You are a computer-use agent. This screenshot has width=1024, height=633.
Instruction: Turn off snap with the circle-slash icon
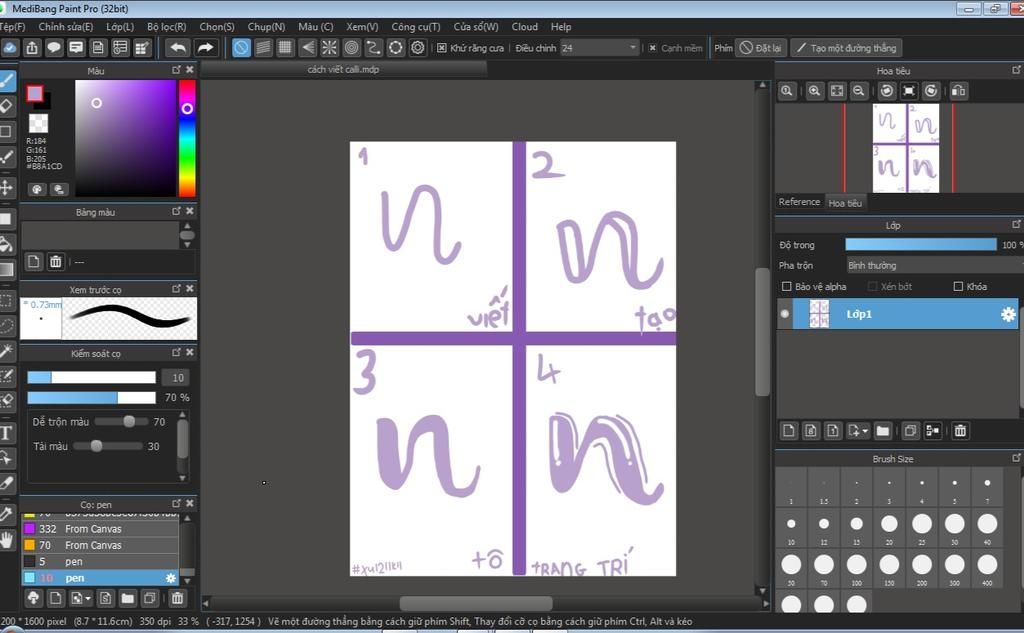coord(241,48)
